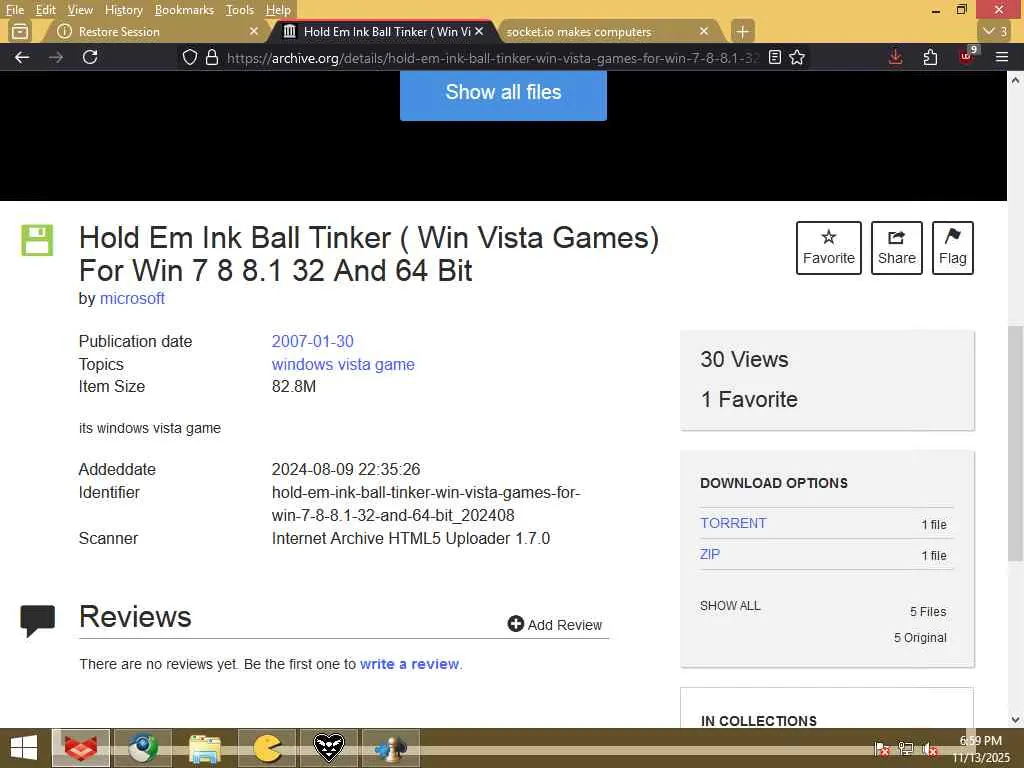Viewport: 1024px width, 768px height.
Task: Open the windows vista game topic link
Action: (343, 364)
